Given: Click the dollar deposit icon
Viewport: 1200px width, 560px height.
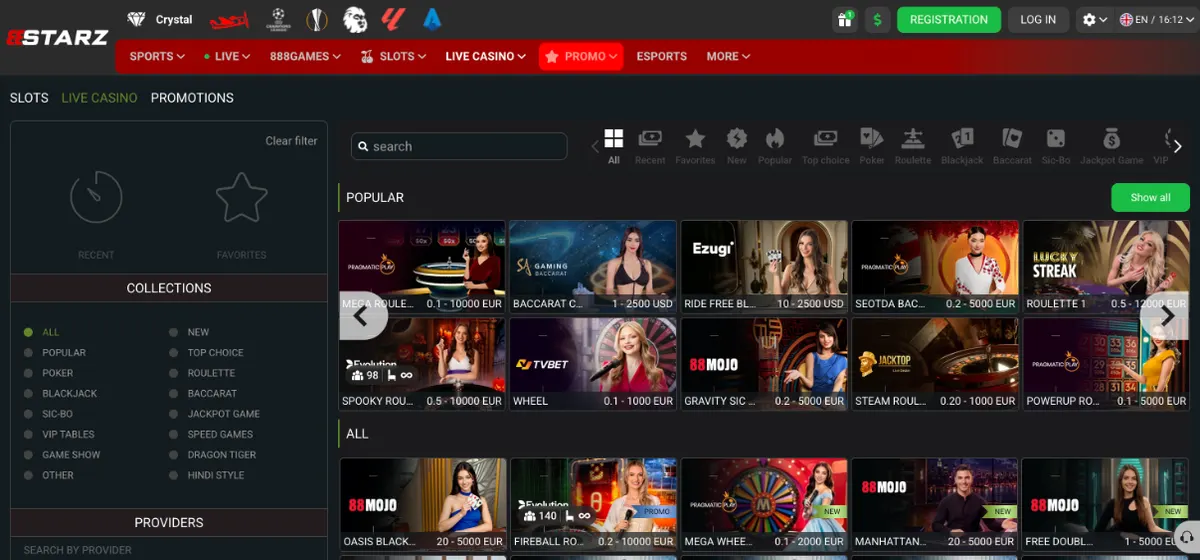Looking at the screenshot, I should (x=878, y=20).
